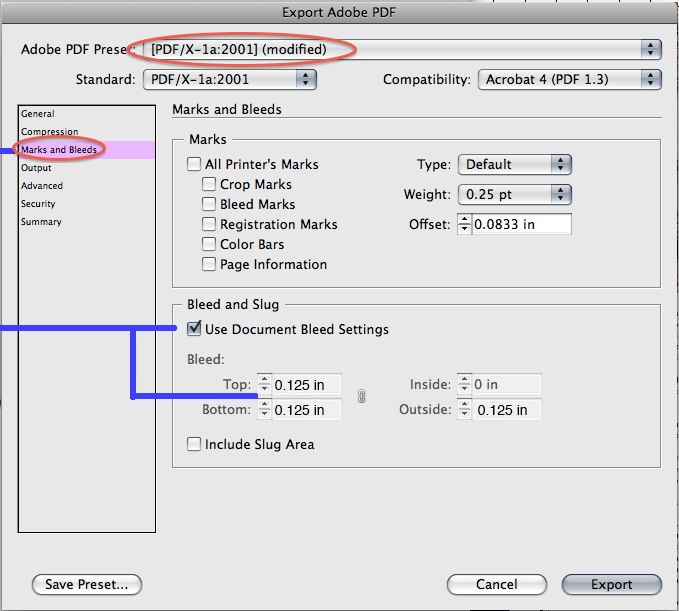Enable All Printer's Marks checkbox

(194, 165)
